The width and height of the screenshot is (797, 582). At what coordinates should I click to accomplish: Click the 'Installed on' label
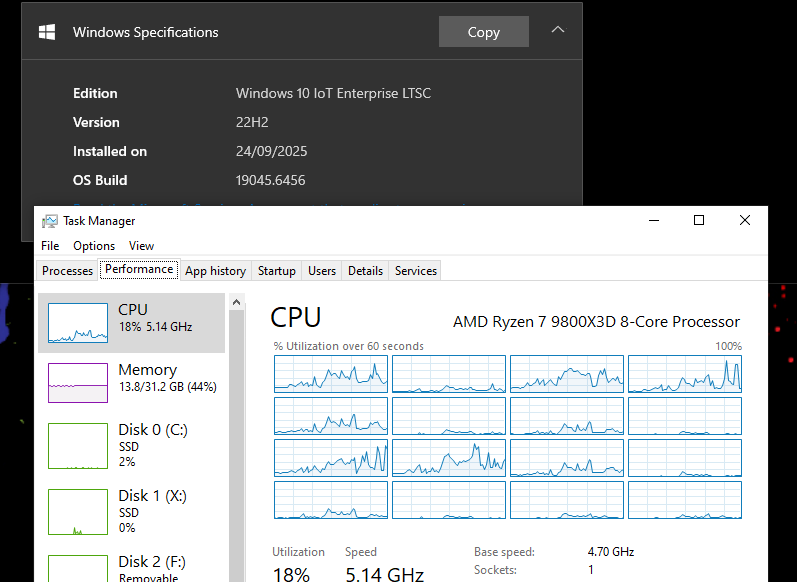110,151
